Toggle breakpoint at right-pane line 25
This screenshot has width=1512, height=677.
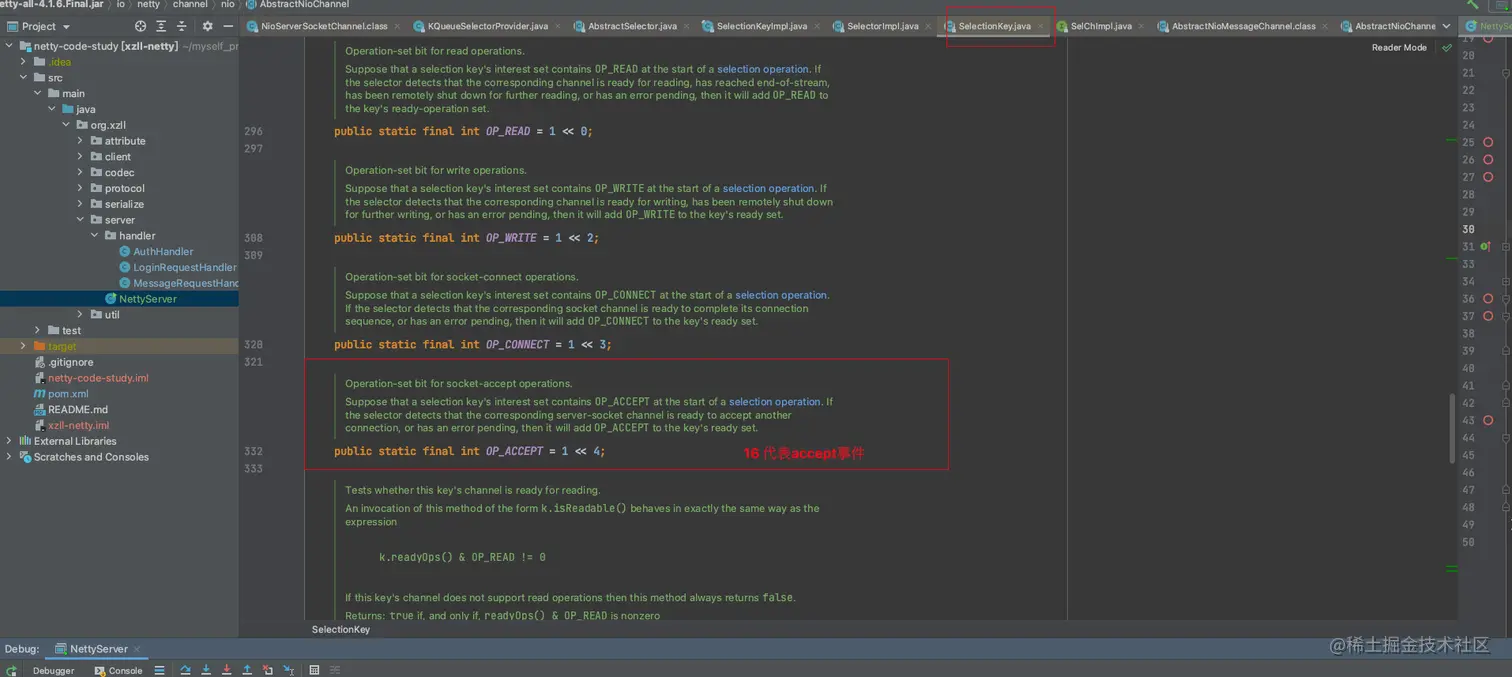1488,142
